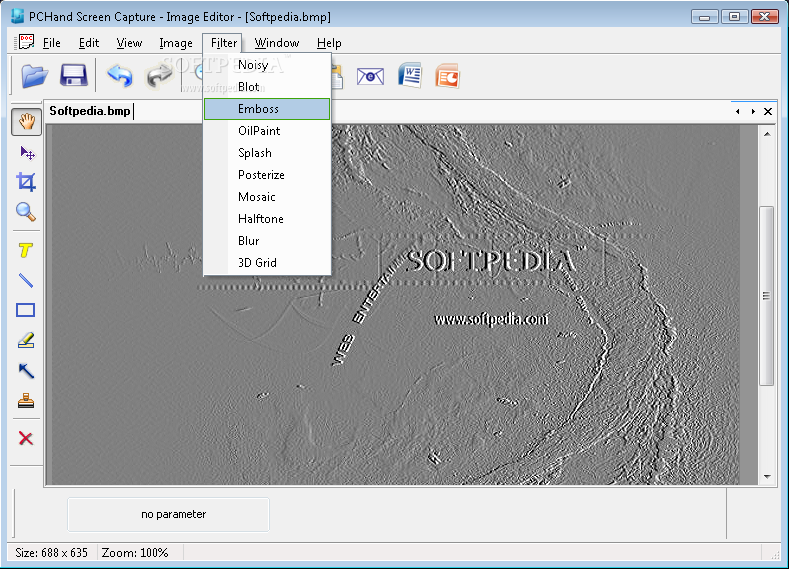This screenshot has height=569, width=789.
Task: Open the View menu
Action: click(129, 43)
